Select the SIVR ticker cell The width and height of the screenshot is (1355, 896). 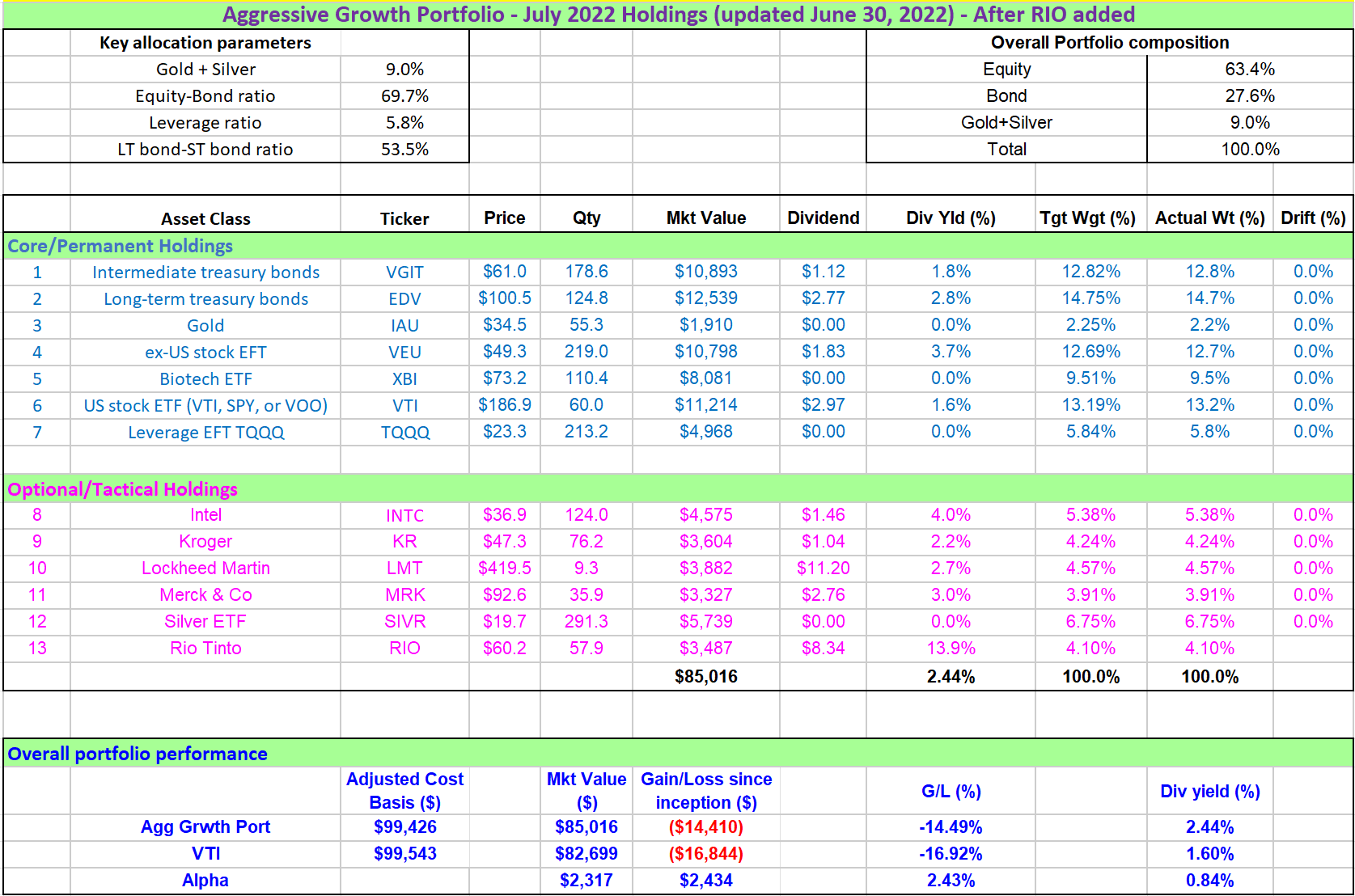[404, 622]
